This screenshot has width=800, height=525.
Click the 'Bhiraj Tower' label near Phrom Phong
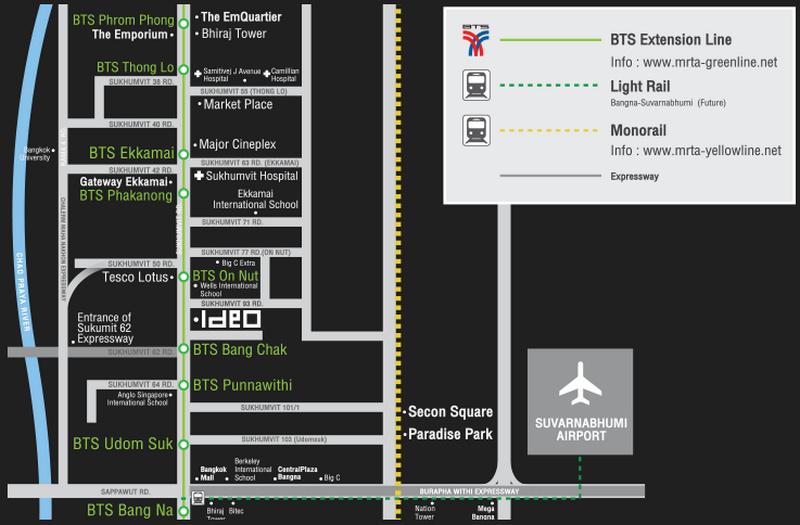[234, 34]
